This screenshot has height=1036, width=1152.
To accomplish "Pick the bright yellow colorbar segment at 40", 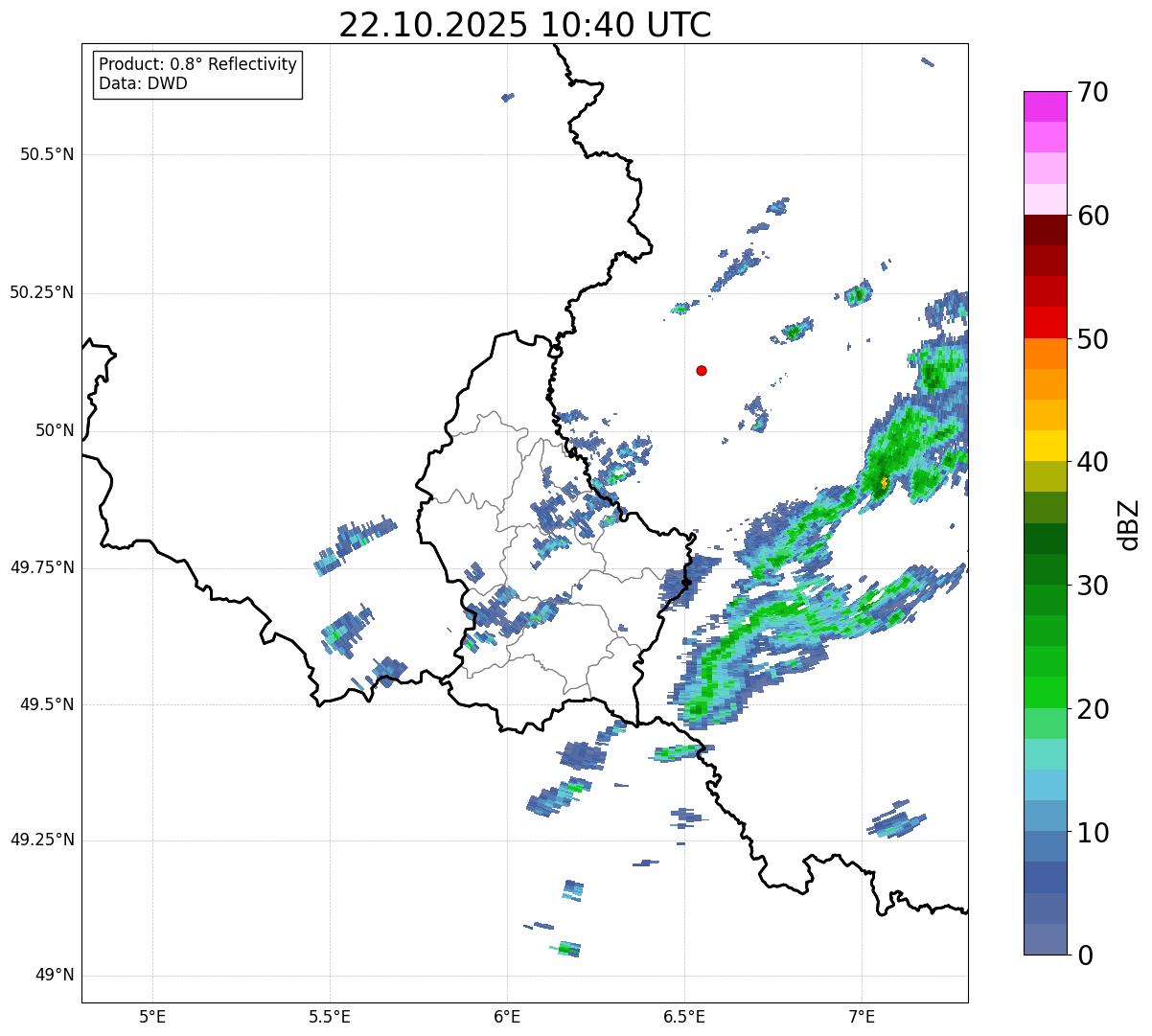I will click(1046, 446).
